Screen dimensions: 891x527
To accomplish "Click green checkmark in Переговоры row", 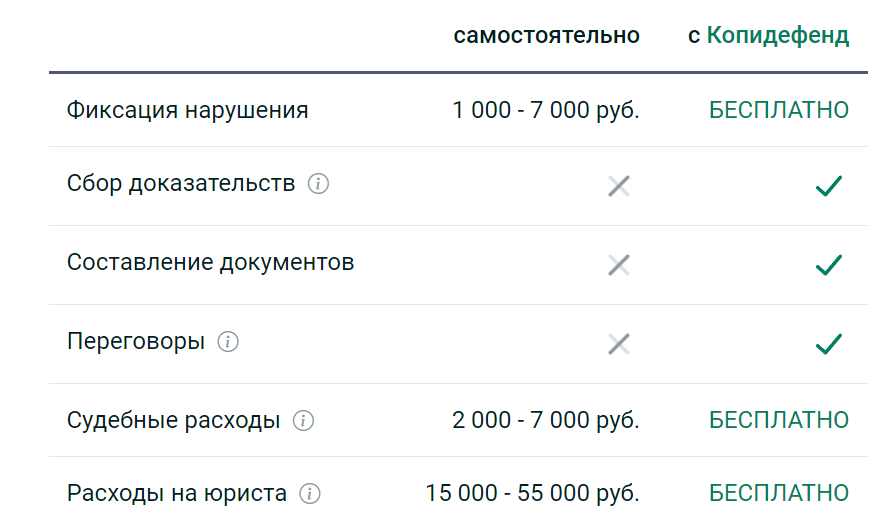I will pos(828,344).
